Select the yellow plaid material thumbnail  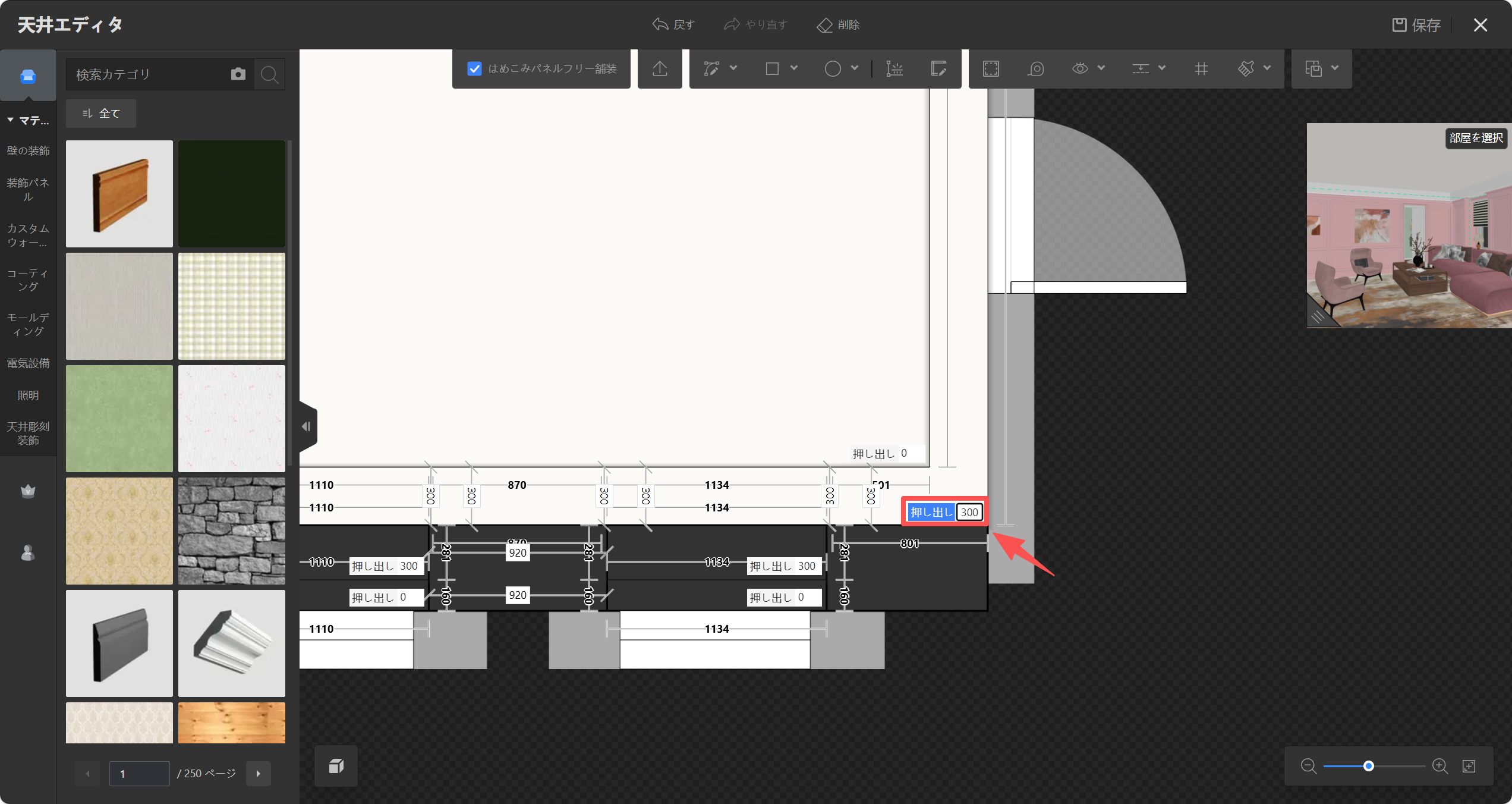click(232, 306)
